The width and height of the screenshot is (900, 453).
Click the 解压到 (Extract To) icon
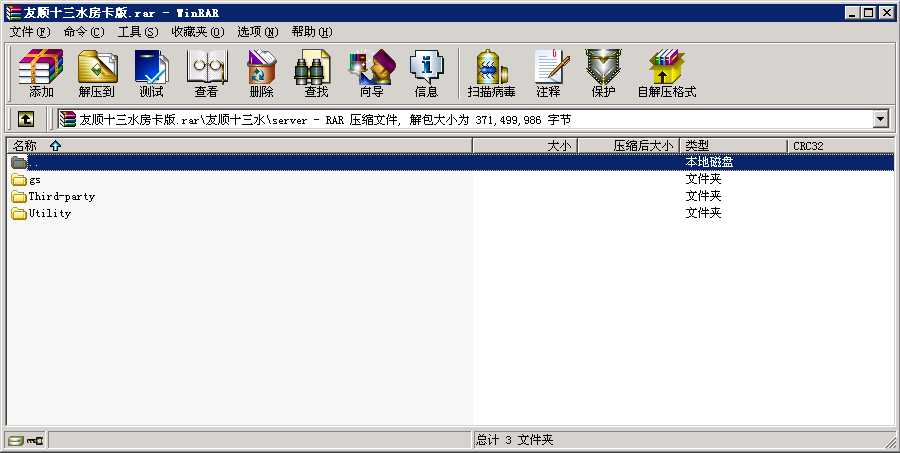click(96, 73)
